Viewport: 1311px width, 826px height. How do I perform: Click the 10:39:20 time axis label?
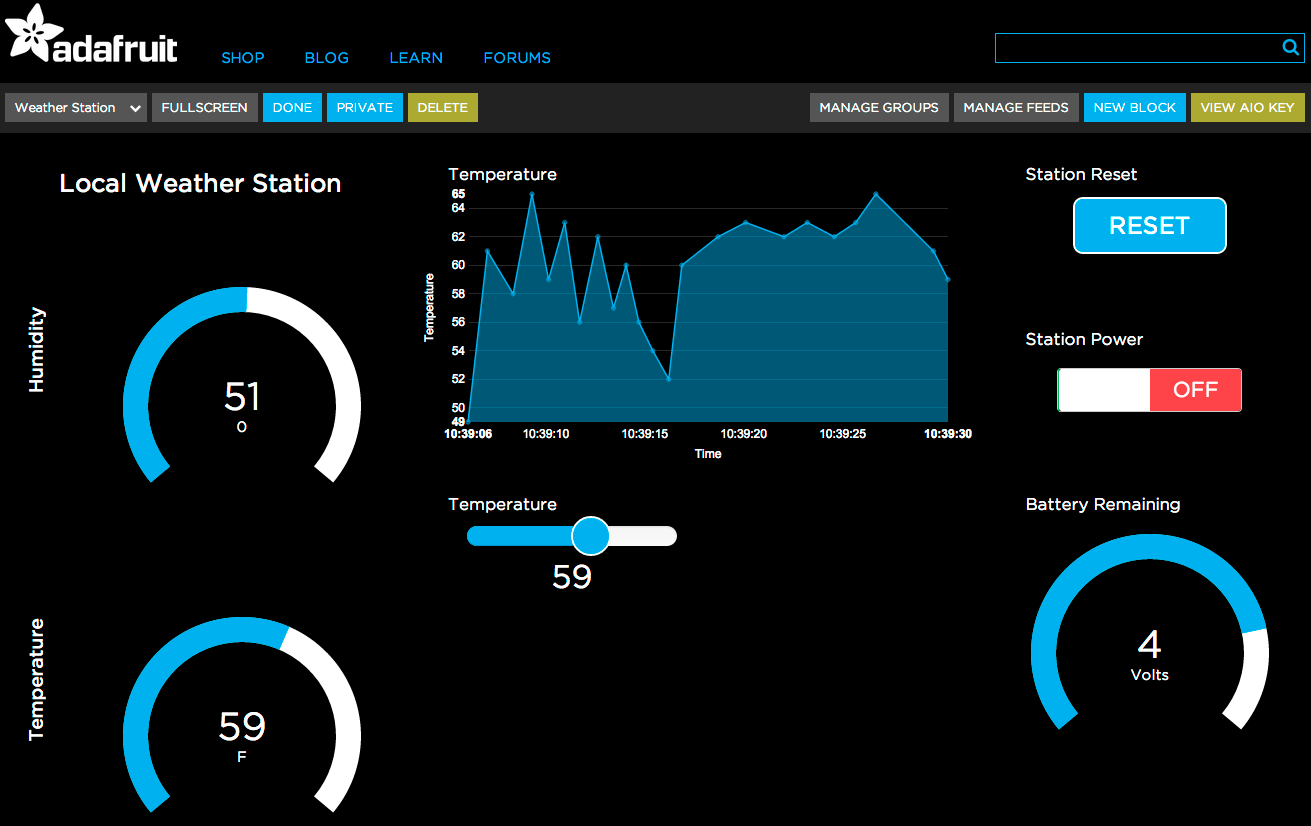[x=743, y=434]
